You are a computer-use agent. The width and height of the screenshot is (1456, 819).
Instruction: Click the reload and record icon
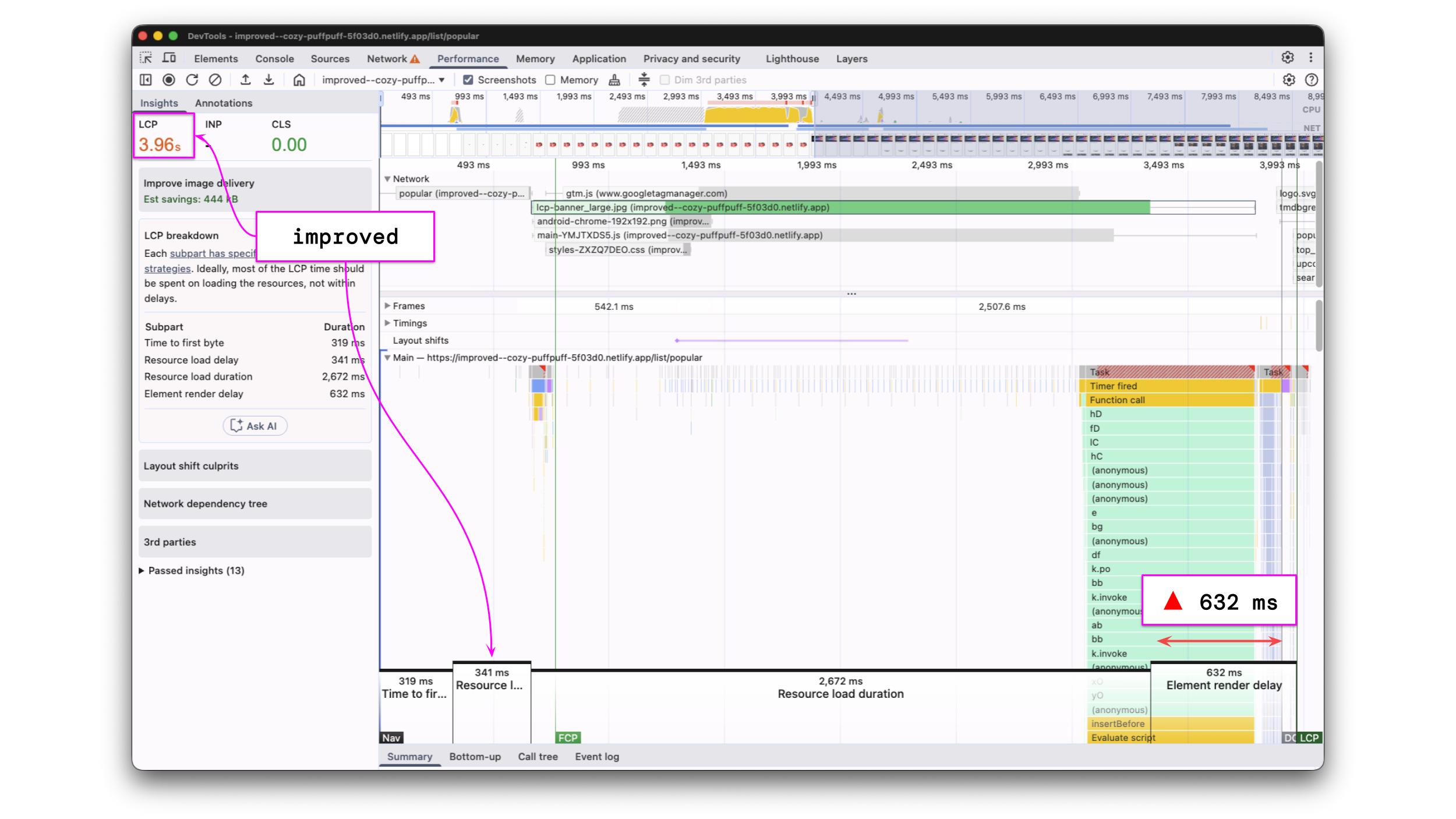[x=192, y=80]
